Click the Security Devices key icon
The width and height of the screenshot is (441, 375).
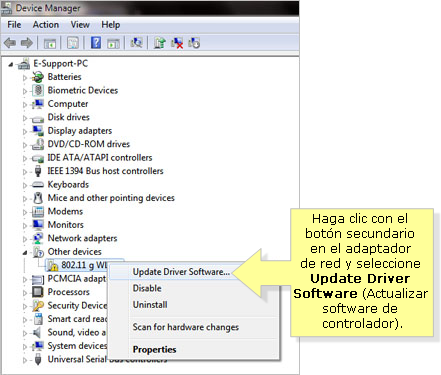coord(38,306)
